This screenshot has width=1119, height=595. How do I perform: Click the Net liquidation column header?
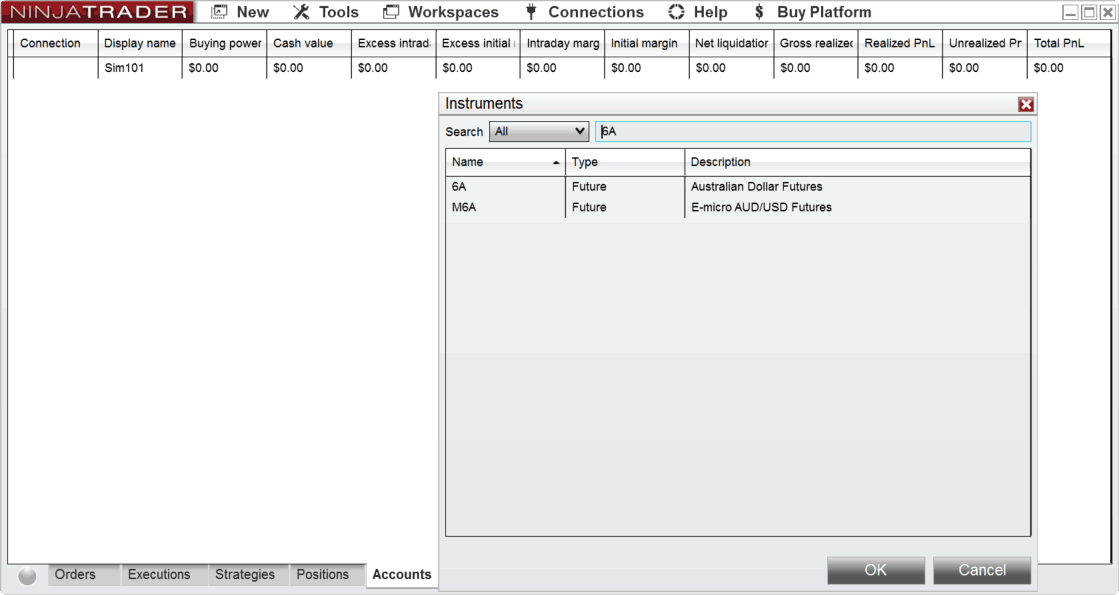pyautogui.click(x=731, y=44)
